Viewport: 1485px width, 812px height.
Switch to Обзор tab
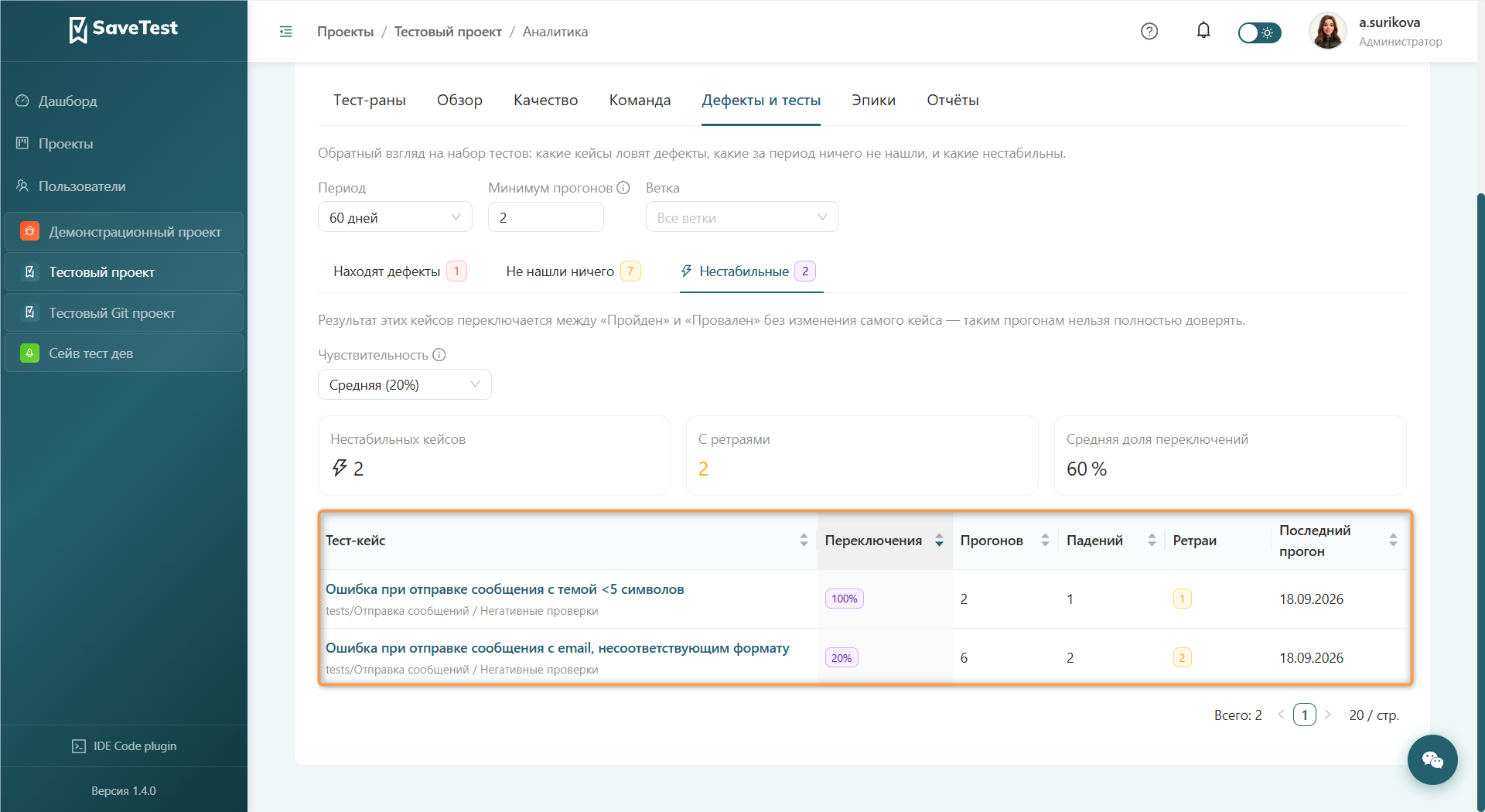[x=459, y=101]
